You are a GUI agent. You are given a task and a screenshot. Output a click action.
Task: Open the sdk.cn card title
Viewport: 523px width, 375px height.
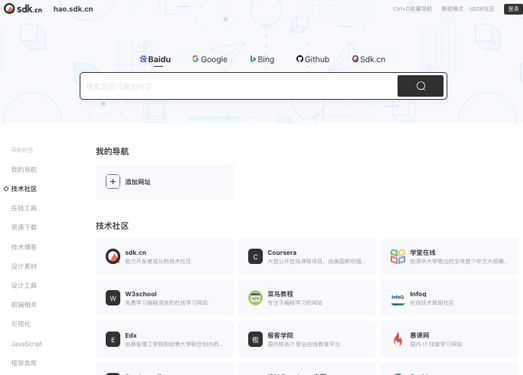[x=136, y=253]
